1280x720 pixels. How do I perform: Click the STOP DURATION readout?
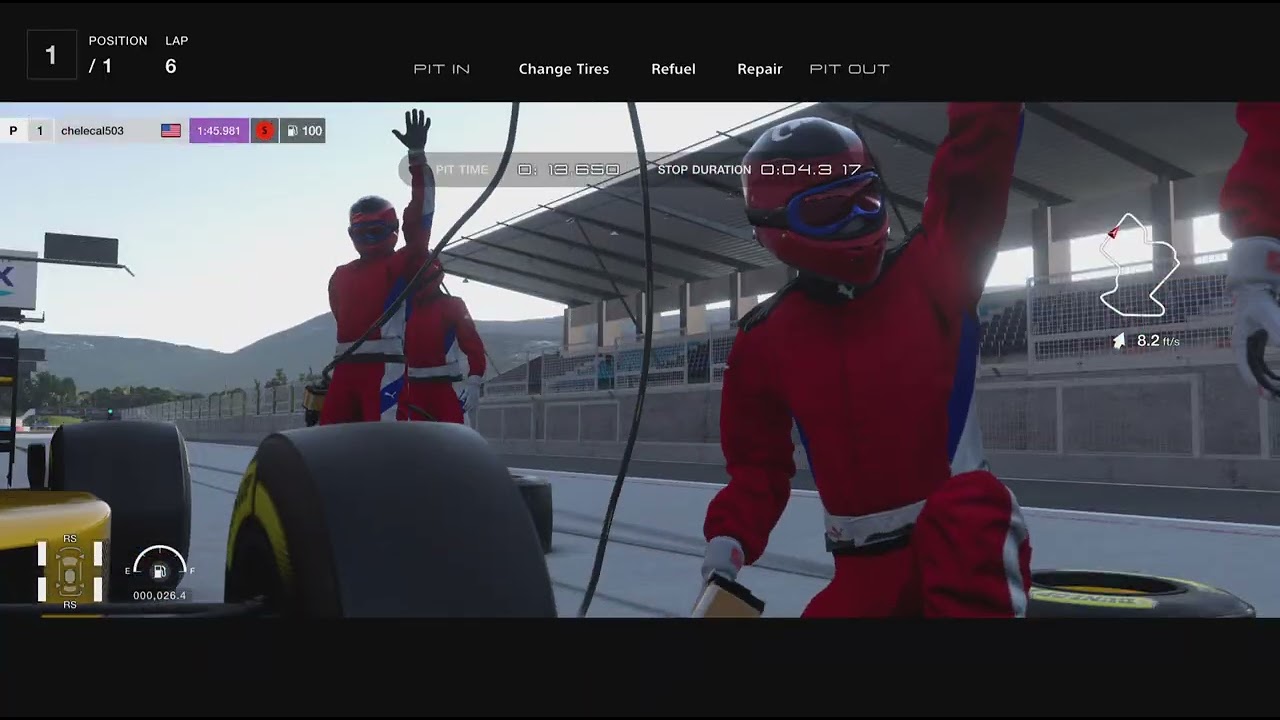(811, 170)
